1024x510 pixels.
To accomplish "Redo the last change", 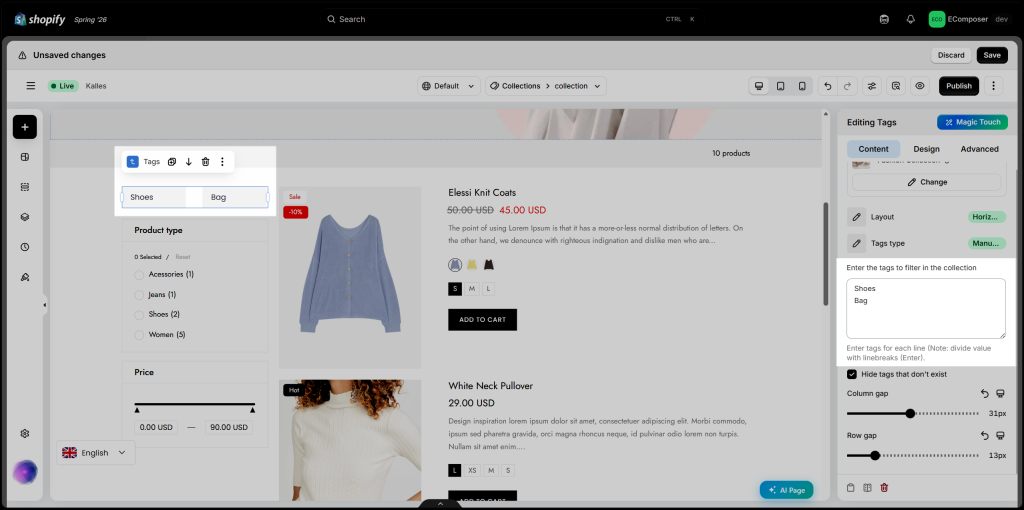I will 847,86.
